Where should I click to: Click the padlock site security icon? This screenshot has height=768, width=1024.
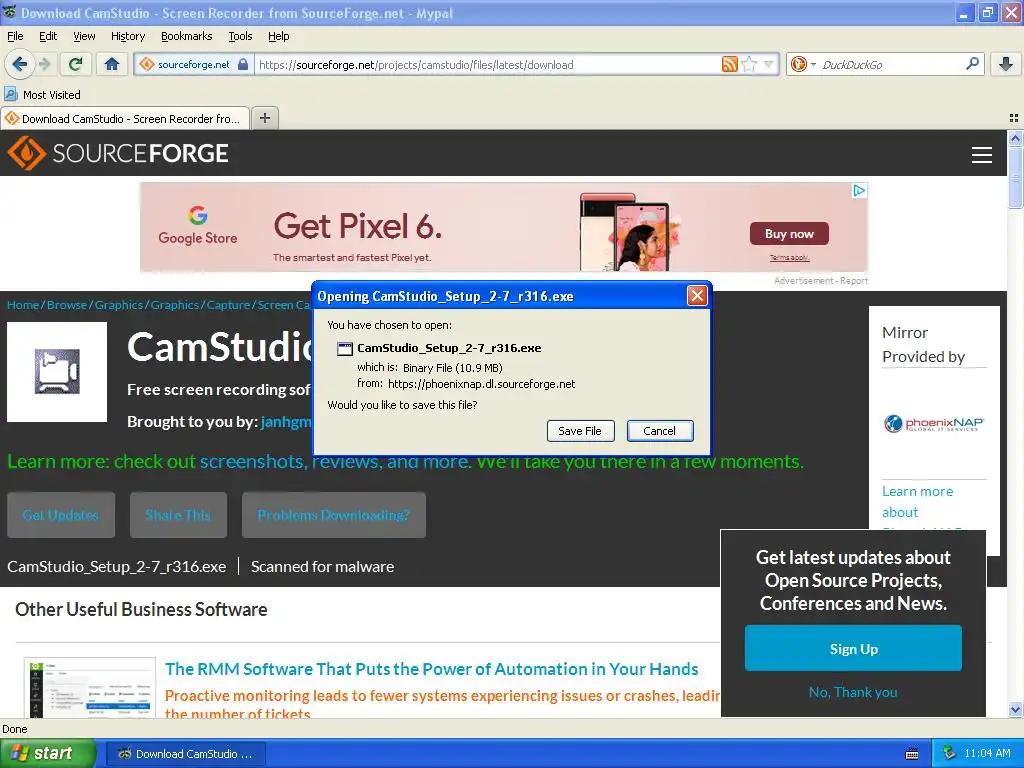pyautogui.click(x=243, y=64)
